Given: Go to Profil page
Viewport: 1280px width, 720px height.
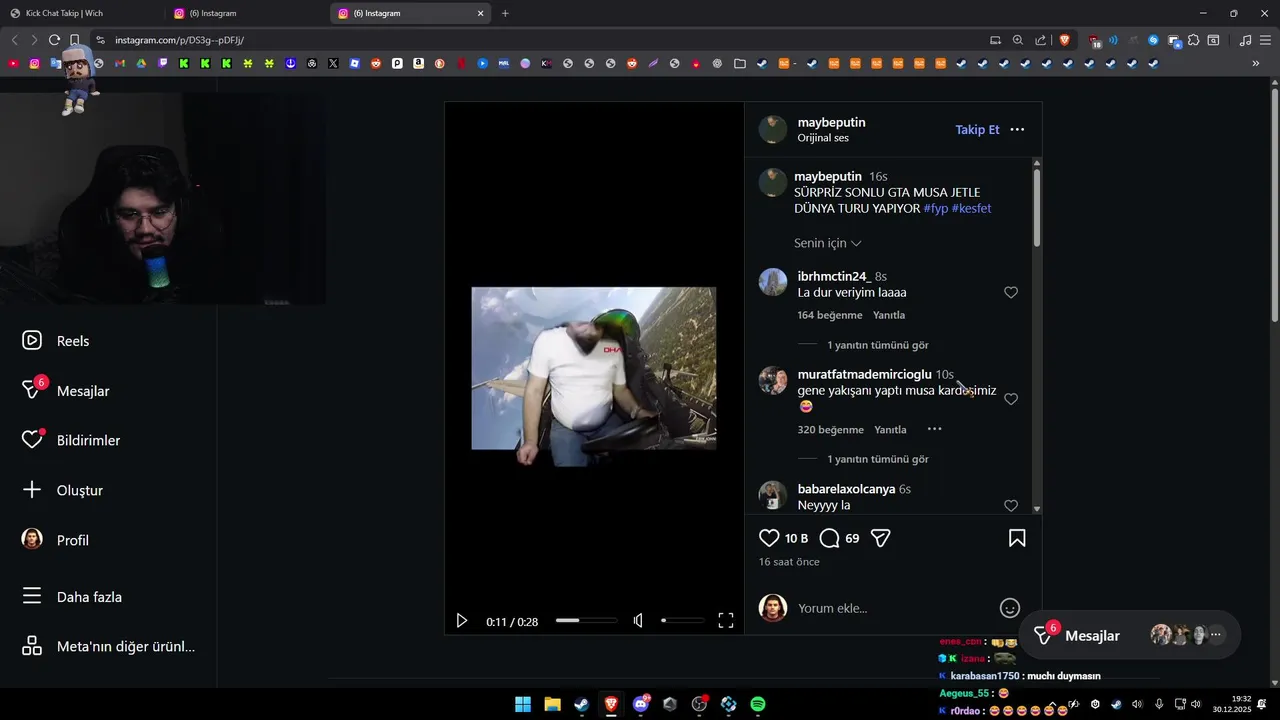Looking at the screenshot, I should 55,540.
